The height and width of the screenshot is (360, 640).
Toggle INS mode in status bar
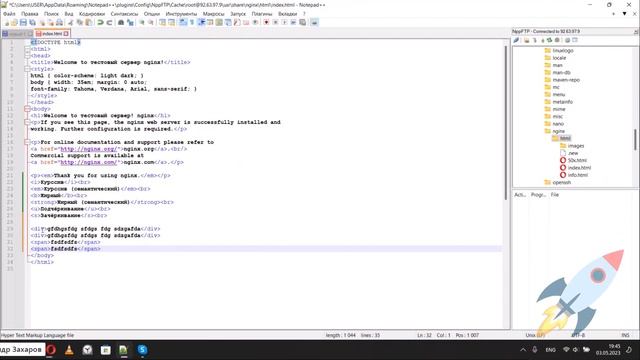click(x=625, y=335)
